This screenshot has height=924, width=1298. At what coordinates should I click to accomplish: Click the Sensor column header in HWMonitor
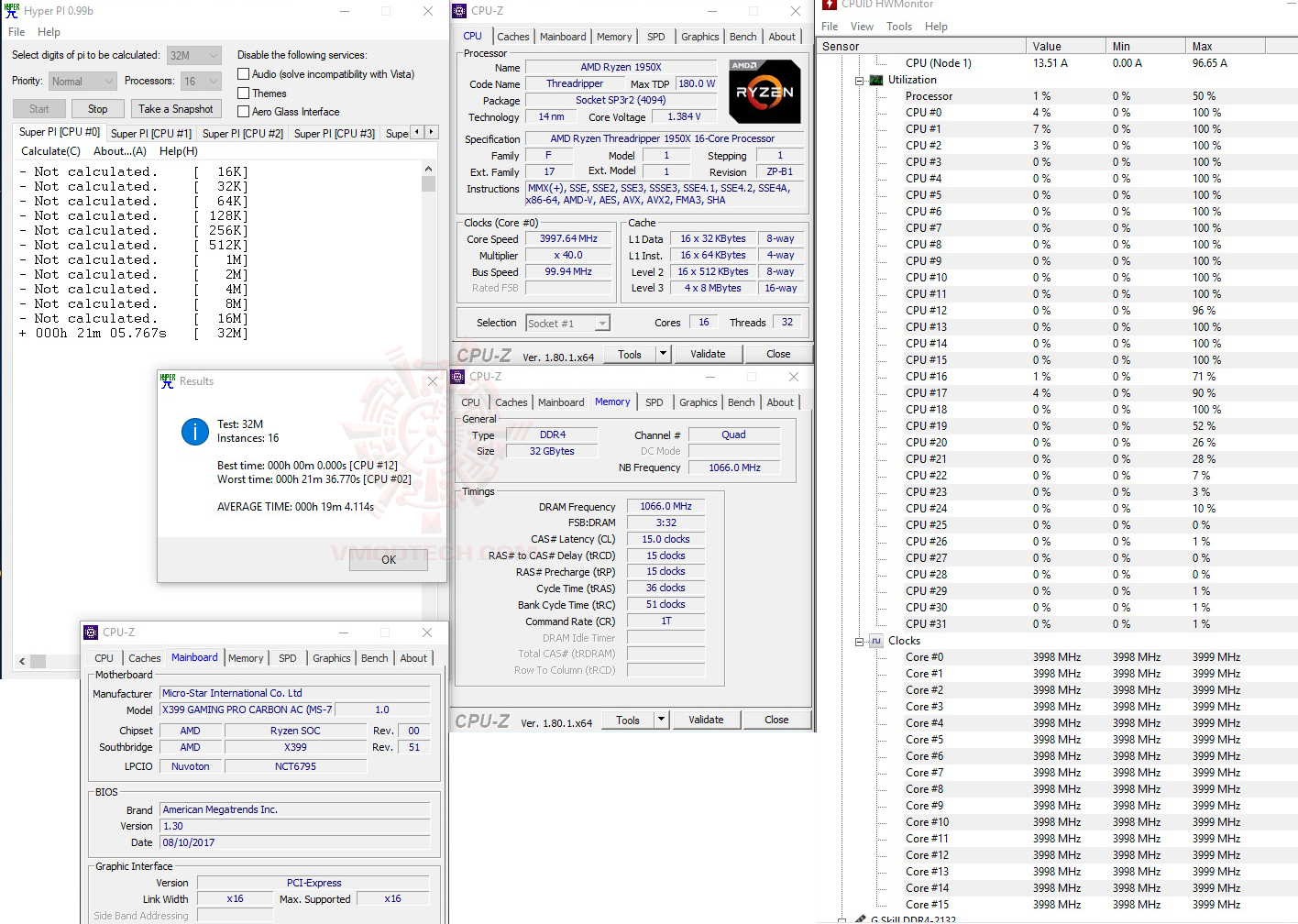click(x=921, y=46)
